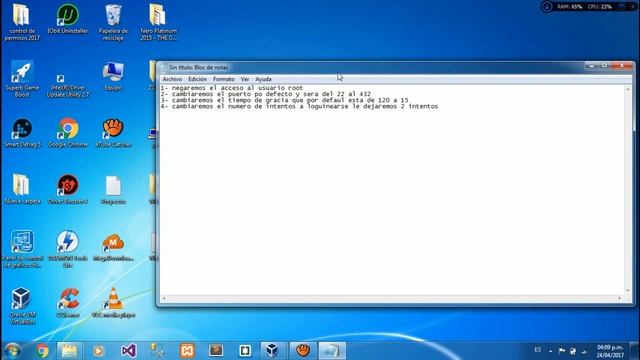Launch XAMPP from the taskbar
The height and width of the screenshot is (360, 640).
(187, 351)
